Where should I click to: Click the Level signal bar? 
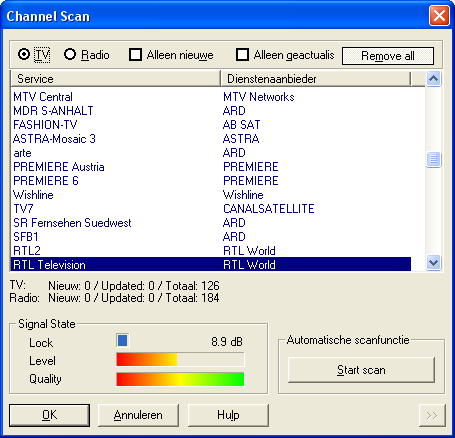(x=180, y=360)
